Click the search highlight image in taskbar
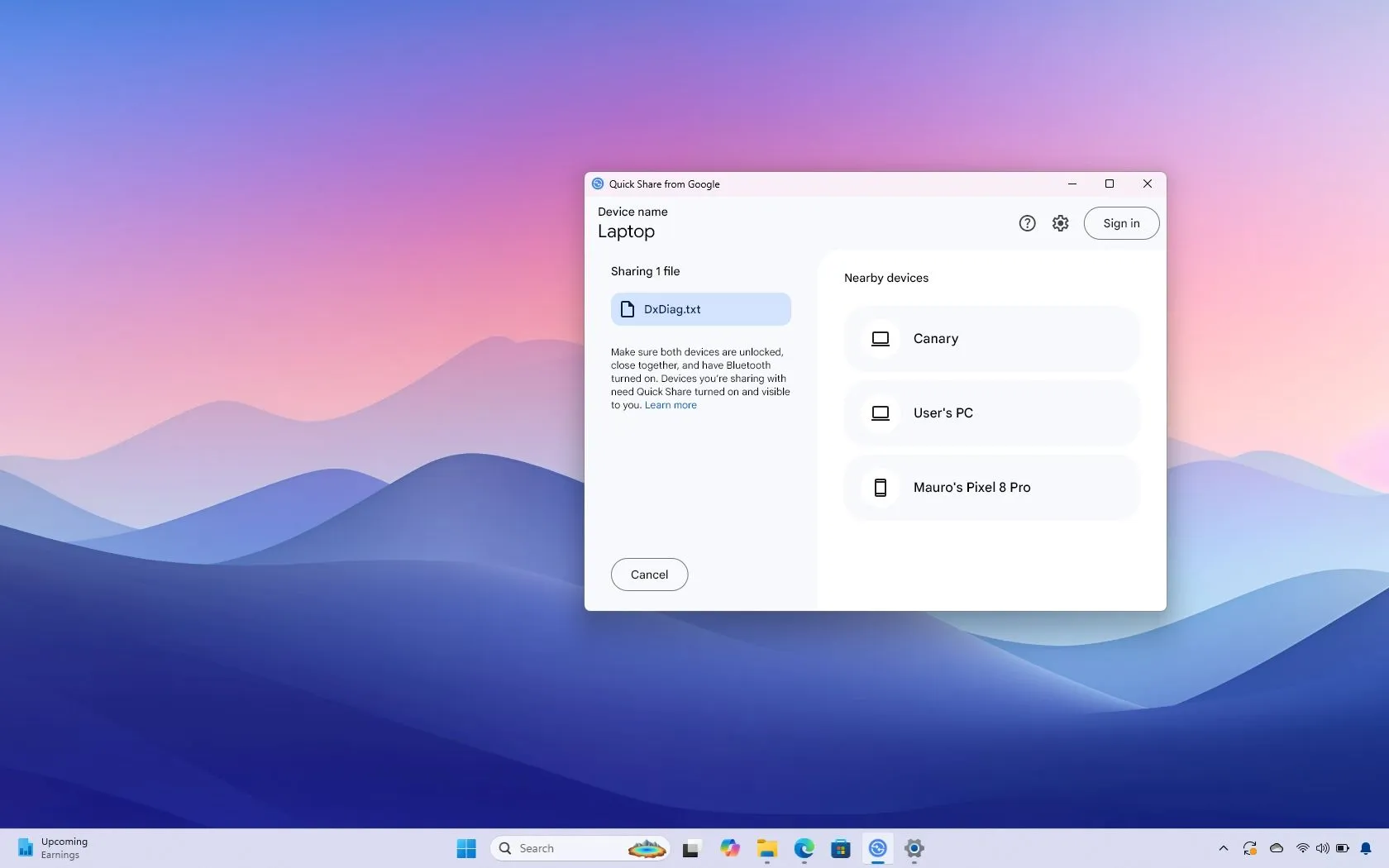This screenshot has width=1389, height=868. (647, 848)
